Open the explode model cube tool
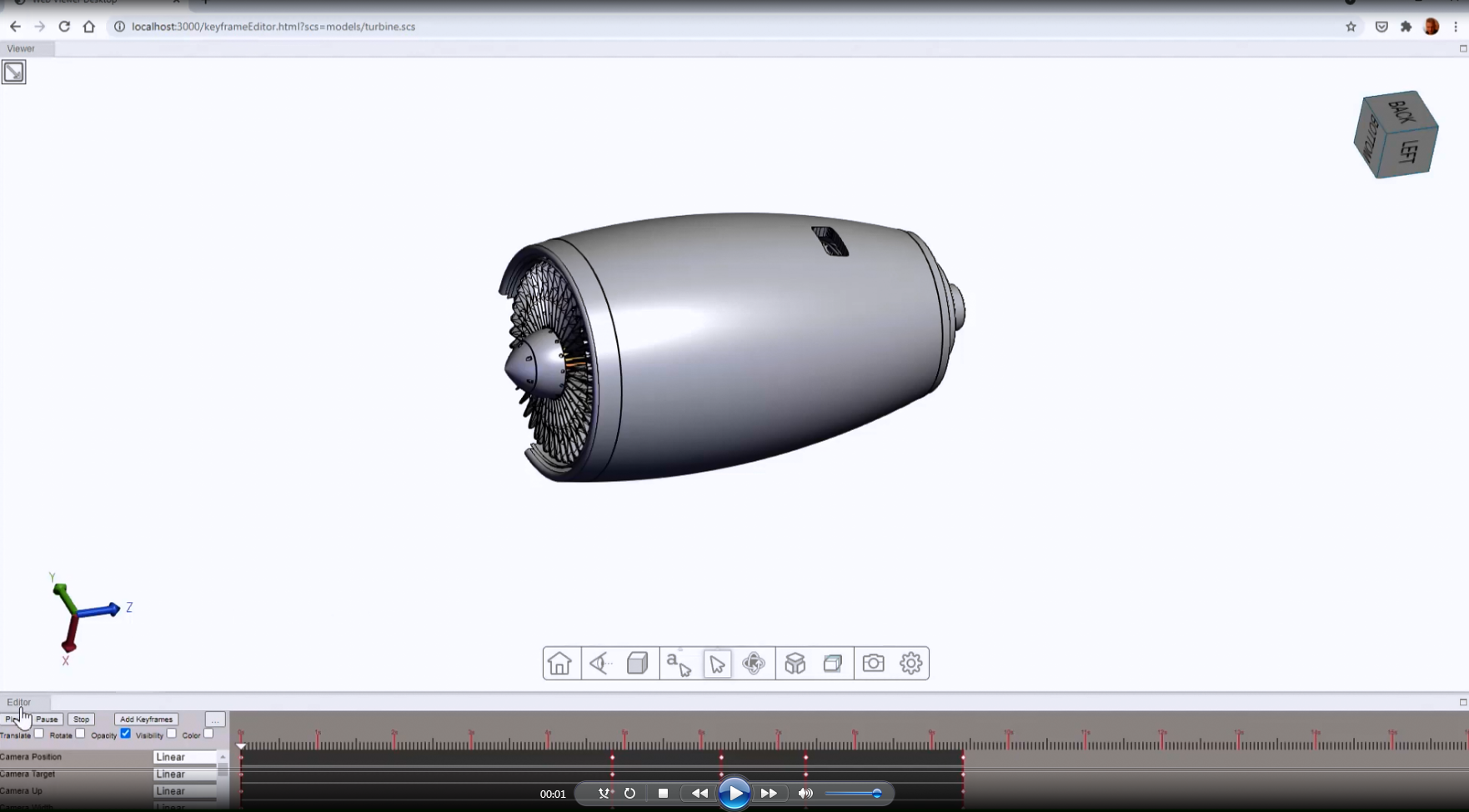The image size is (1469, 812). 795,664
